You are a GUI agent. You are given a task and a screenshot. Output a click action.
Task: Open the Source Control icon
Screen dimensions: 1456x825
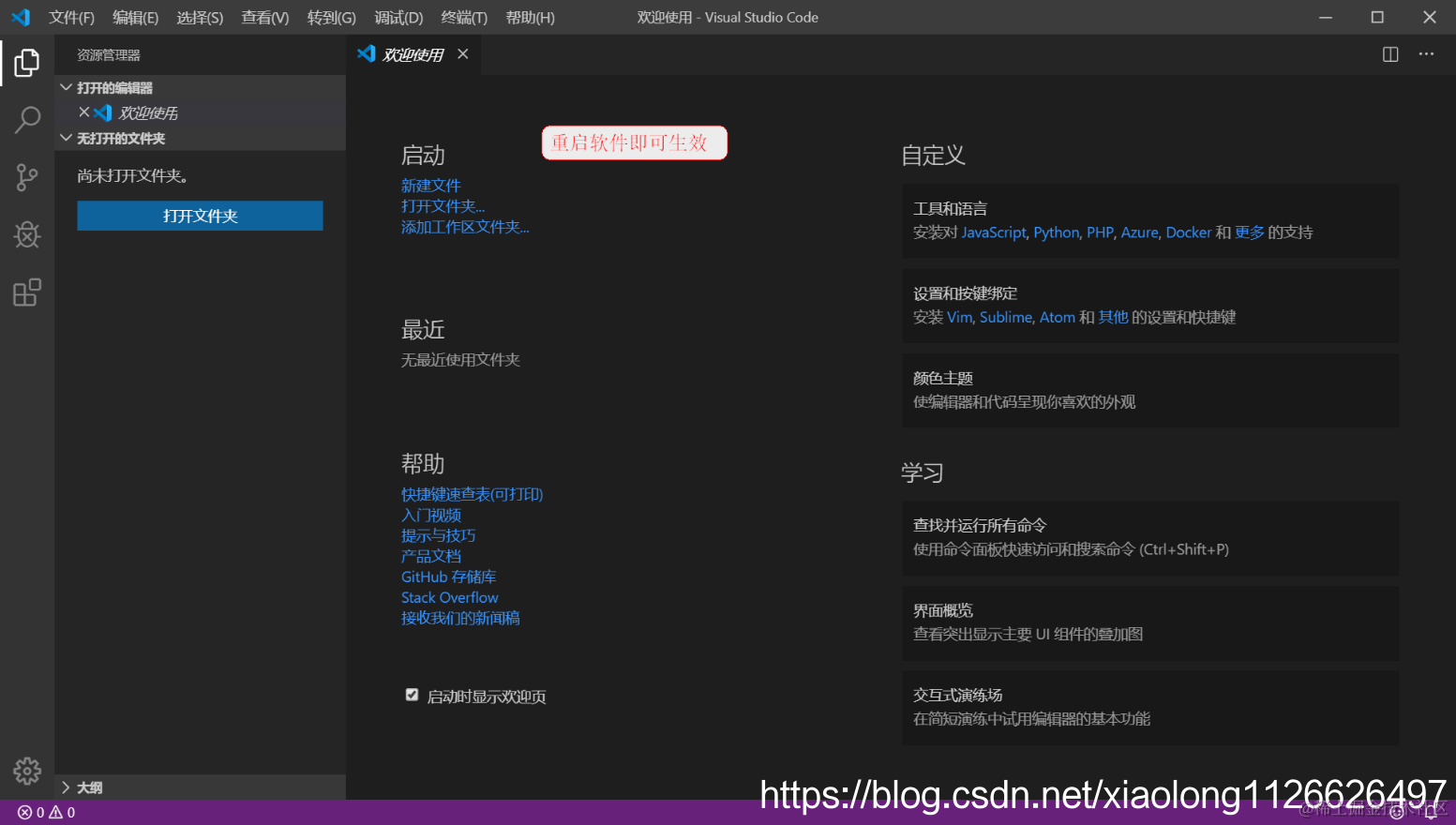pyautogui.click(x=27, y=177)
